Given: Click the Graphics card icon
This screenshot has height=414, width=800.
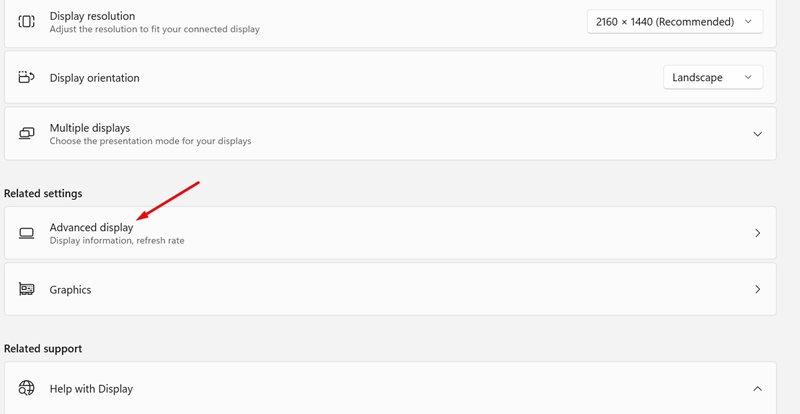Looking at the screenshot, I should [26, 289].
